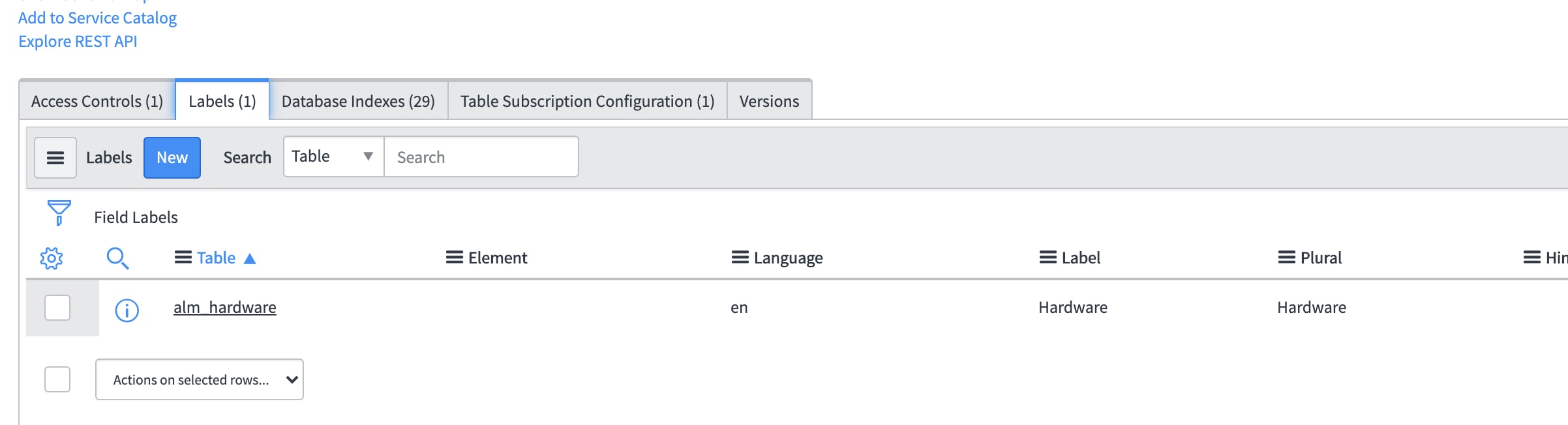
Task: Toggle the Table column sort arrow
Action: coord(250,258)
